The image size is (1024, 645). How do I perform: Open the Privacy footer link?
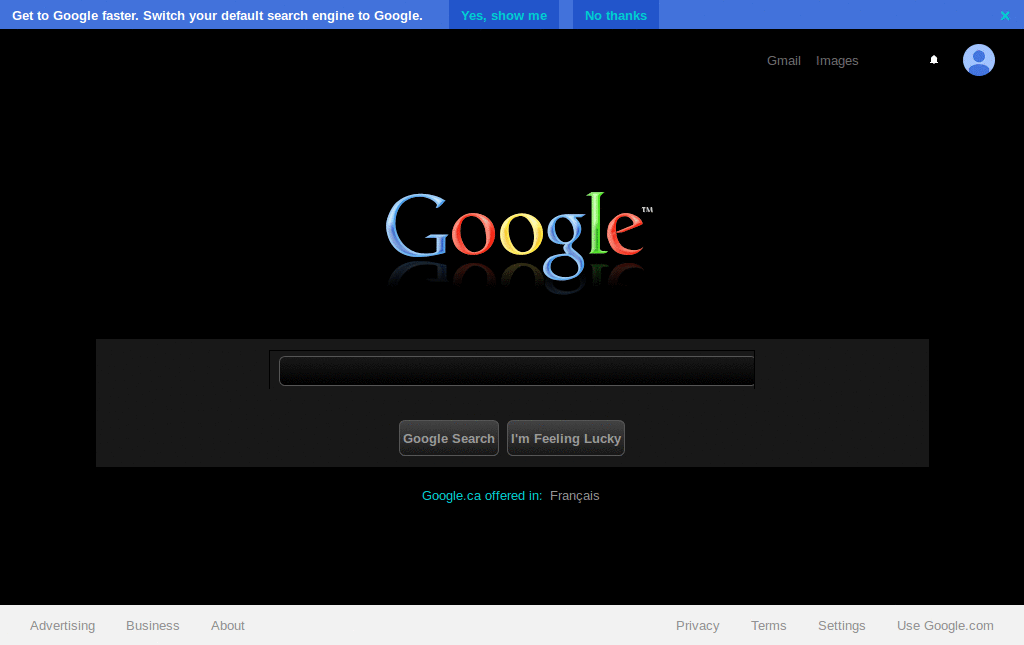pyautogui.click(x=697, y=625)
